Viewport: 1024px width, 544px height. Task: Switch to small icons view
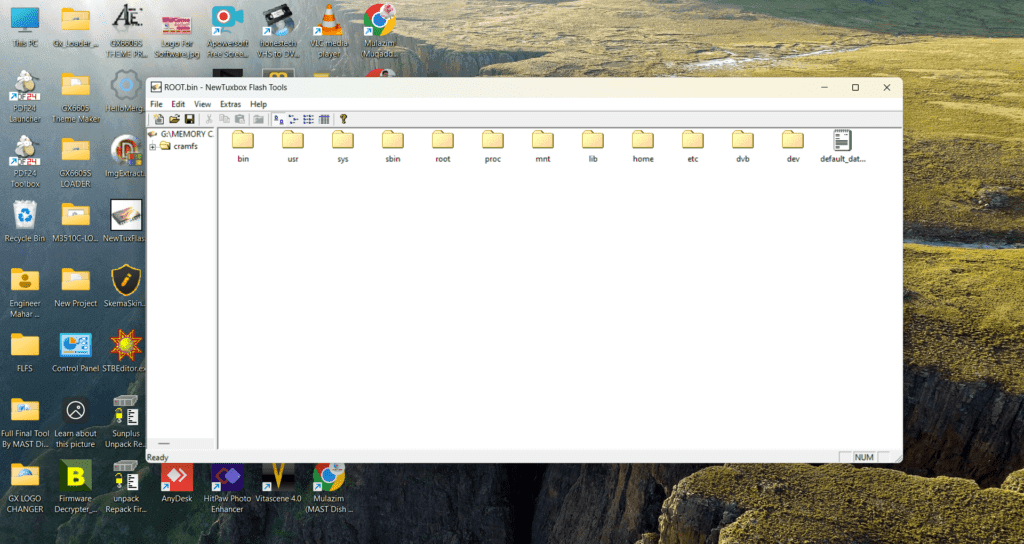[x=293, y=119]
